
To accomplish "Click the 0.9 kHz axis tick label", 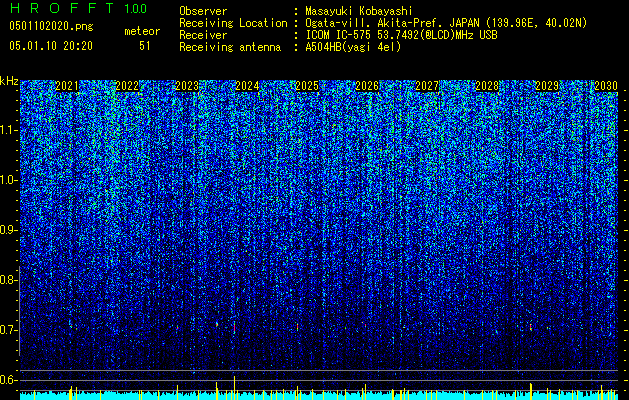I will tap(8, 230).
